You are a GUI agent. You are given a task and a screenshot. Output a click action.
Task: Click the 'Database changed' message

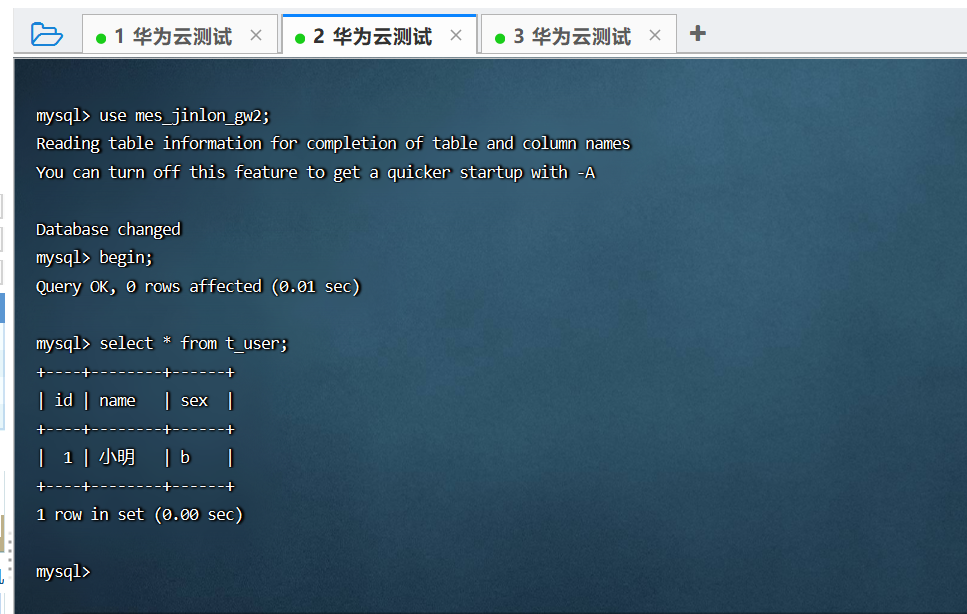pos(108,229)
